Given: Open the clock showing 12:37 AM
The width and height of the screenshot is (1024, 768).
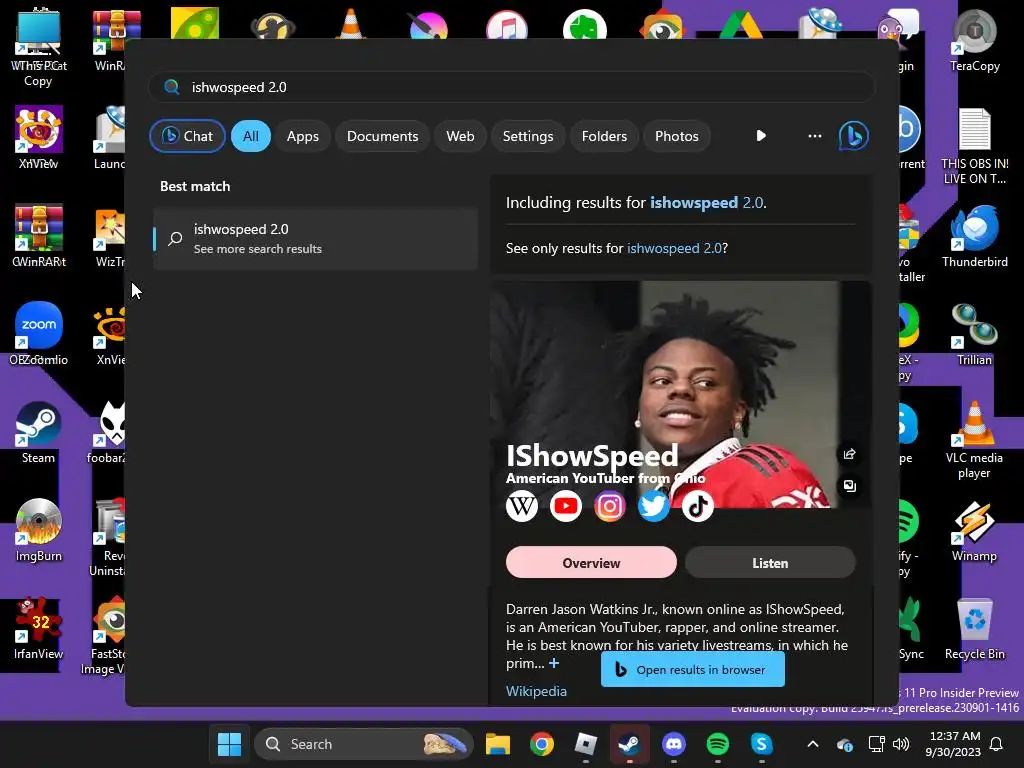Looking at the screenshot, I should click(x=953, y=744).
